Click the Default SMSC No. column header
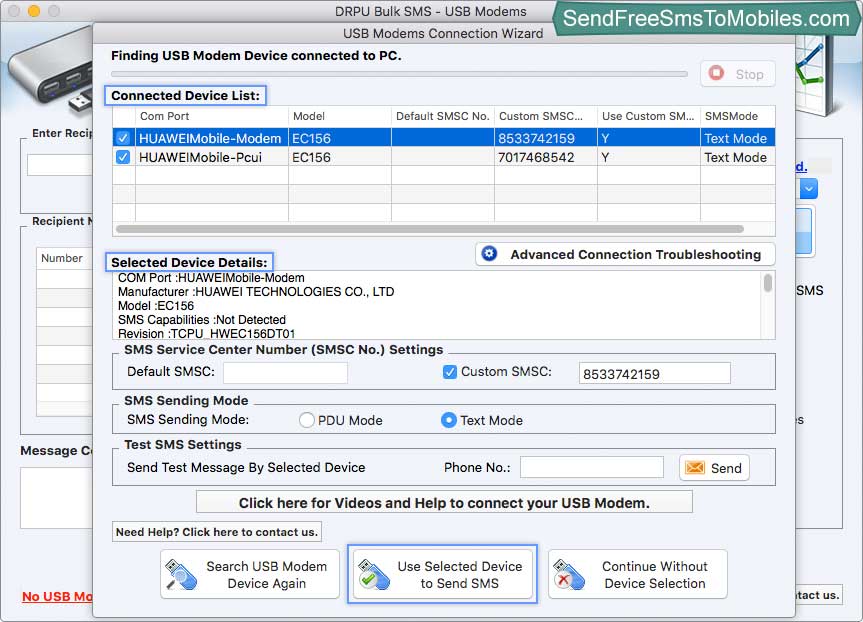This screenshot has height=622, width=863. click(443, 116)
